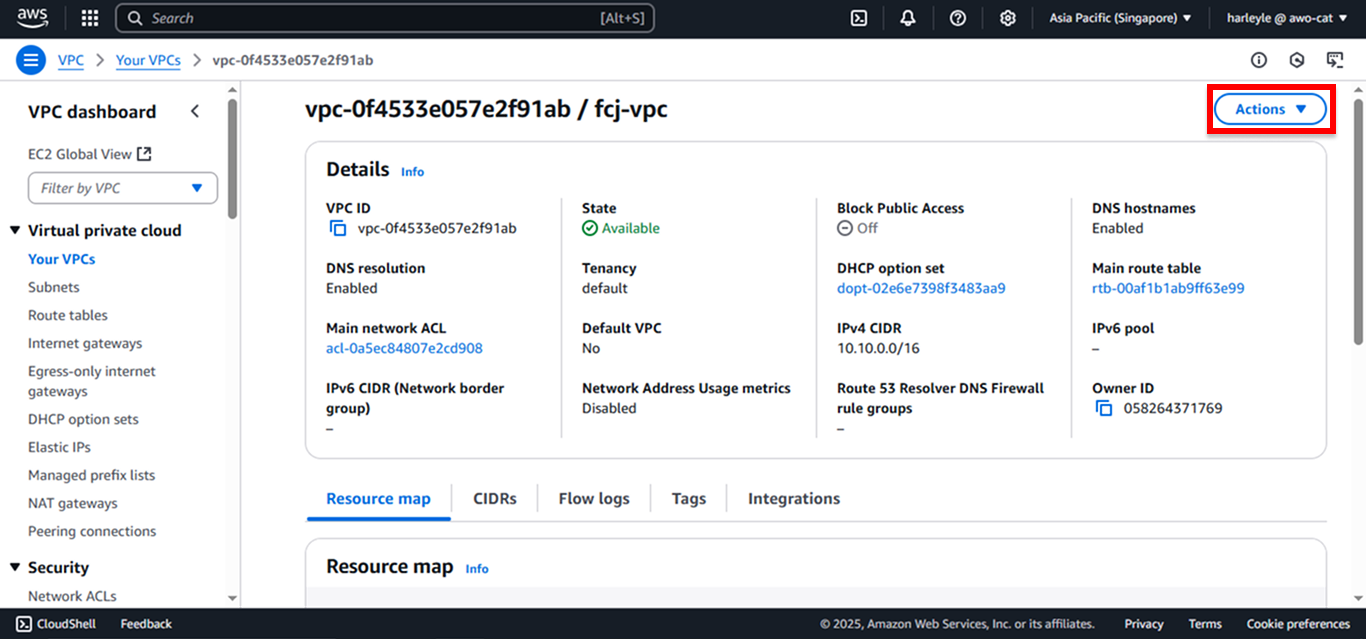Go to VPC breadcrumb link
Image resolution: width=1366 pixels, height=639 pixels.
coord(71,60)
